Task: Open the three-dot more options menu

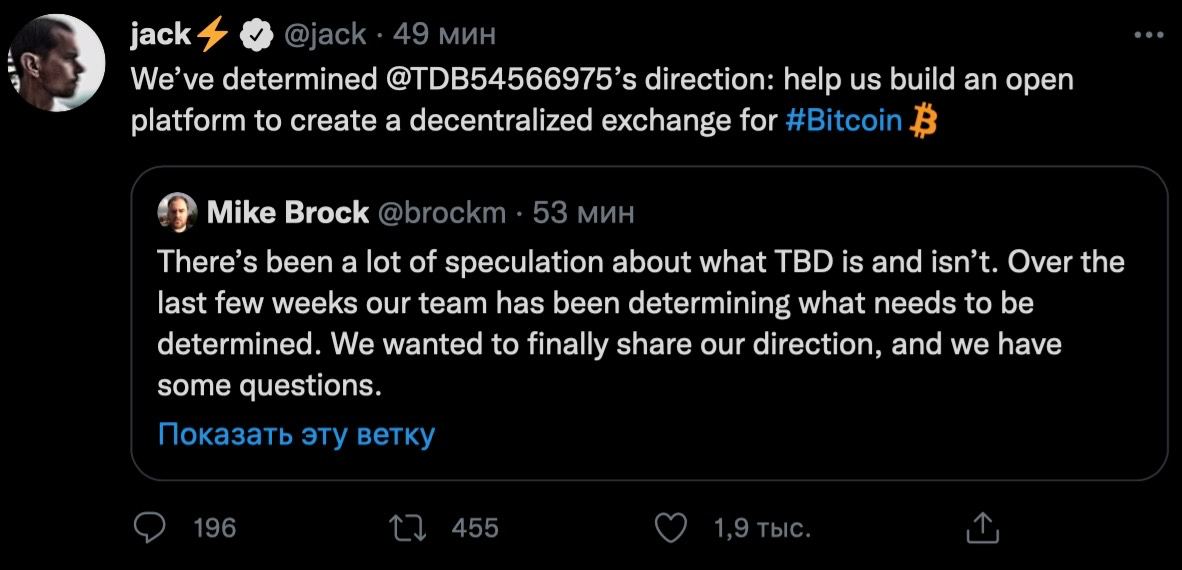Action: (x=1150, y=35)
